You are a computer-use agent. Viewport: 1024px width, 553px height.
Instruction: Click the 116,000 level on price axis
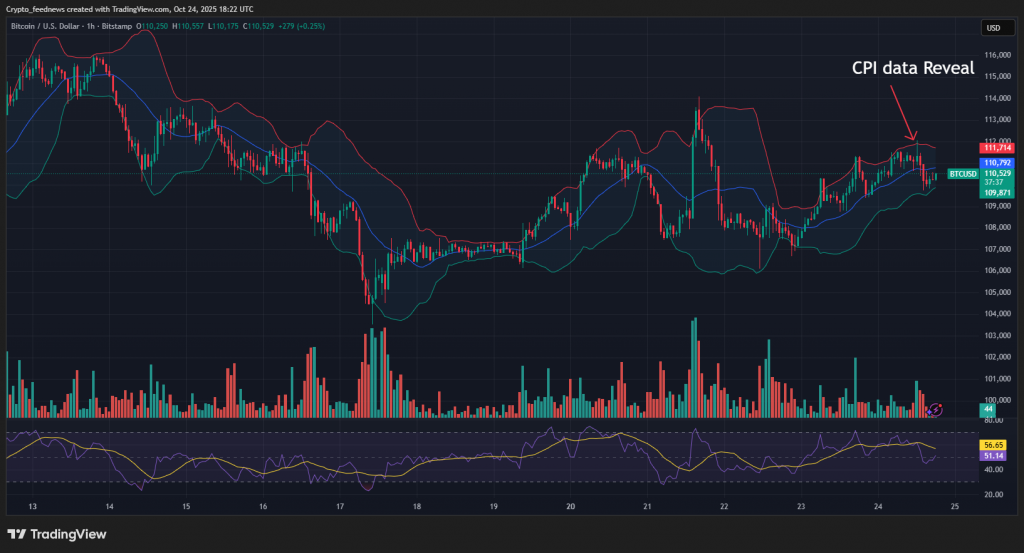tap(998, 55)
